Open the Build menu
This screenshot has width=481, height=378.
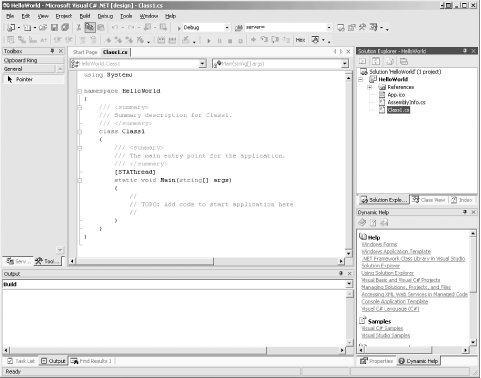(x=85, y=16)
